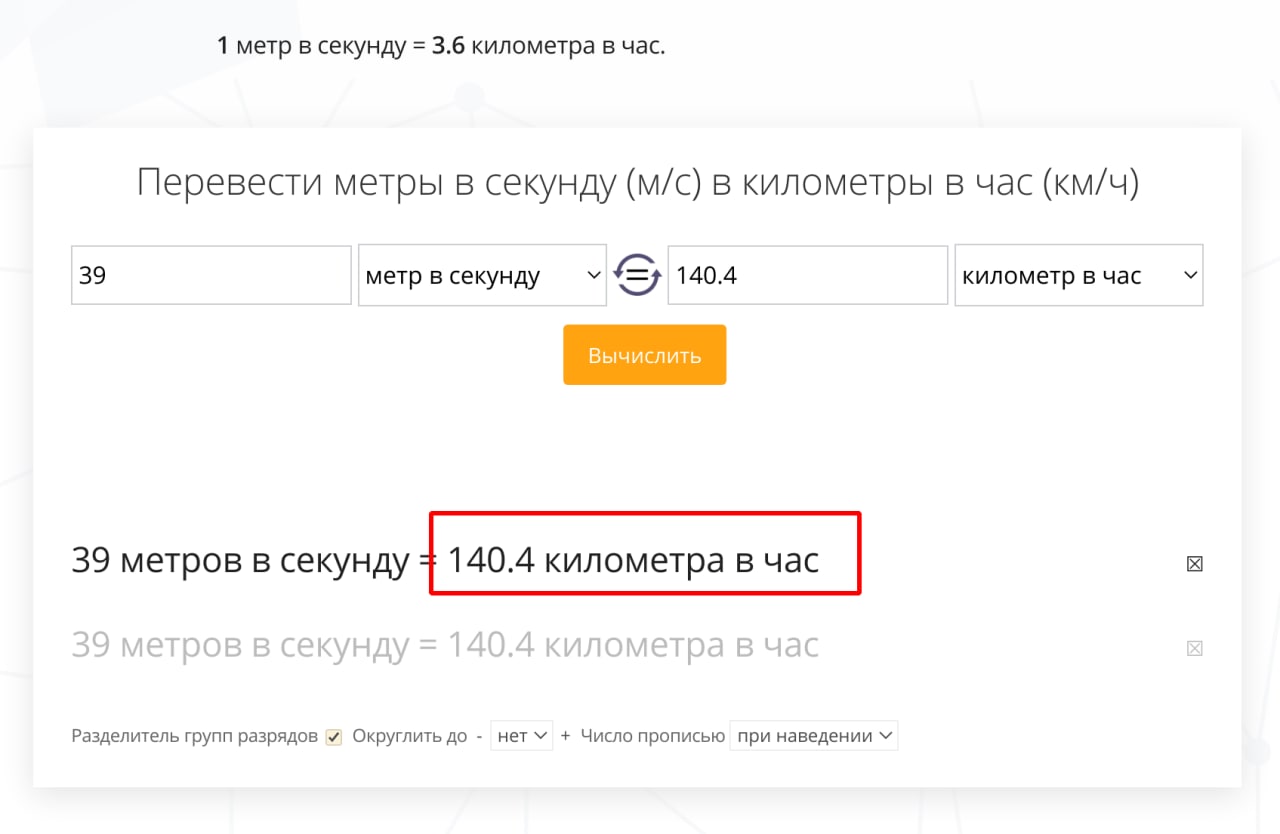
Task: Click the result field showing 140.4
Action: pos(807,275)
